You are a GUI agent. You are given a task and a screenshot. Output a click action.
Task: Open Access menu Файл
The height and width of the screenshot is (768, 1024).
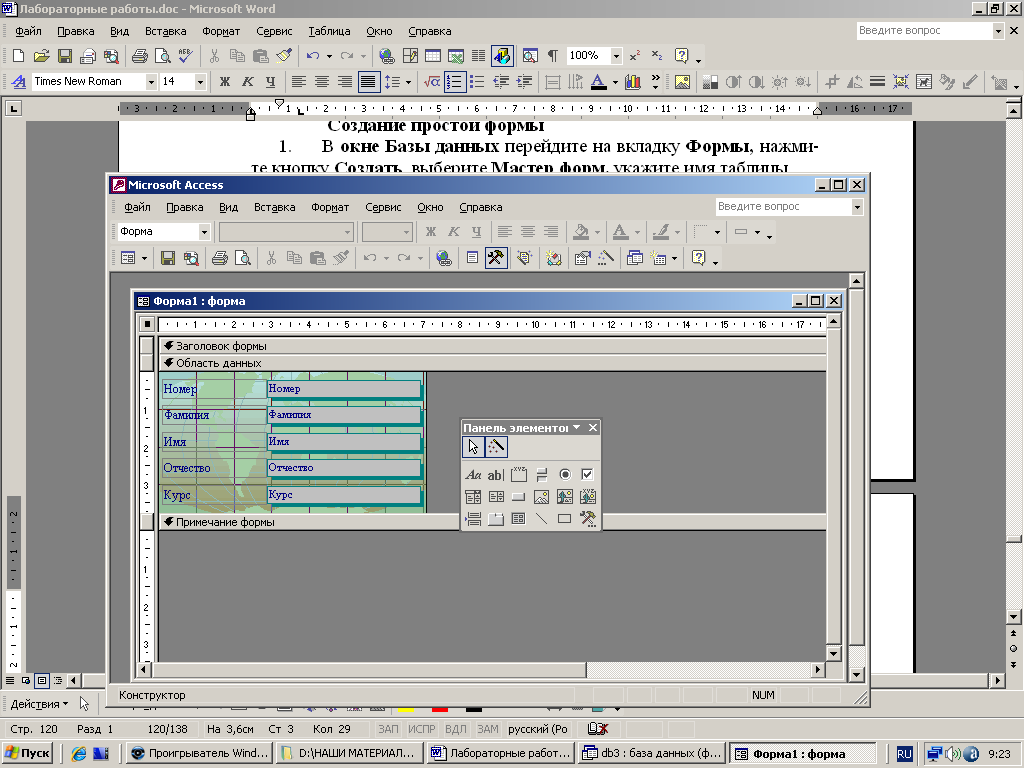137,207
